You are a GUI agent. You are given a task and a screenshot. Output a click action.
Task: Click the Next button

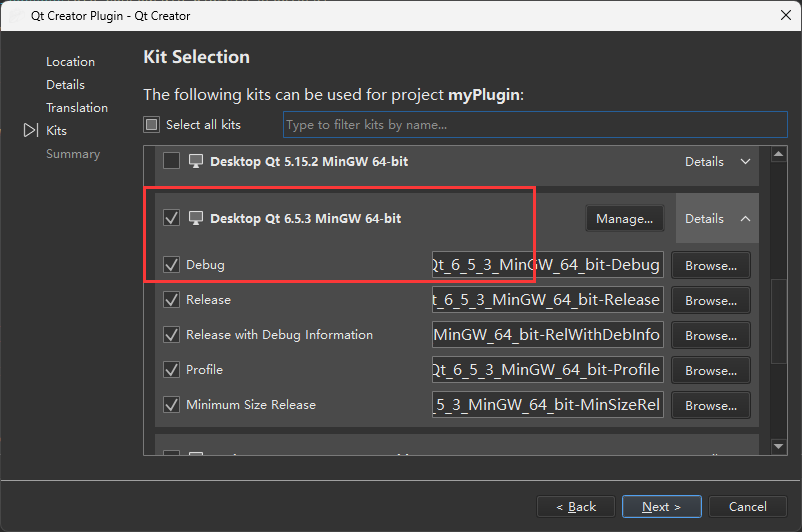(661, 506)
